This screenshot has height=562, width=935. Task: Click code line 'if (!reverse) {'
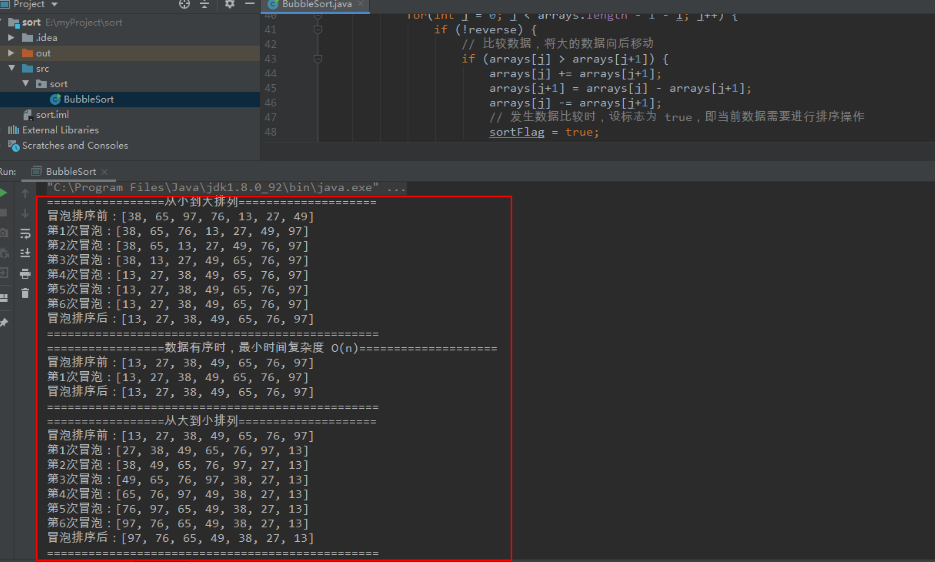(485, 29)
